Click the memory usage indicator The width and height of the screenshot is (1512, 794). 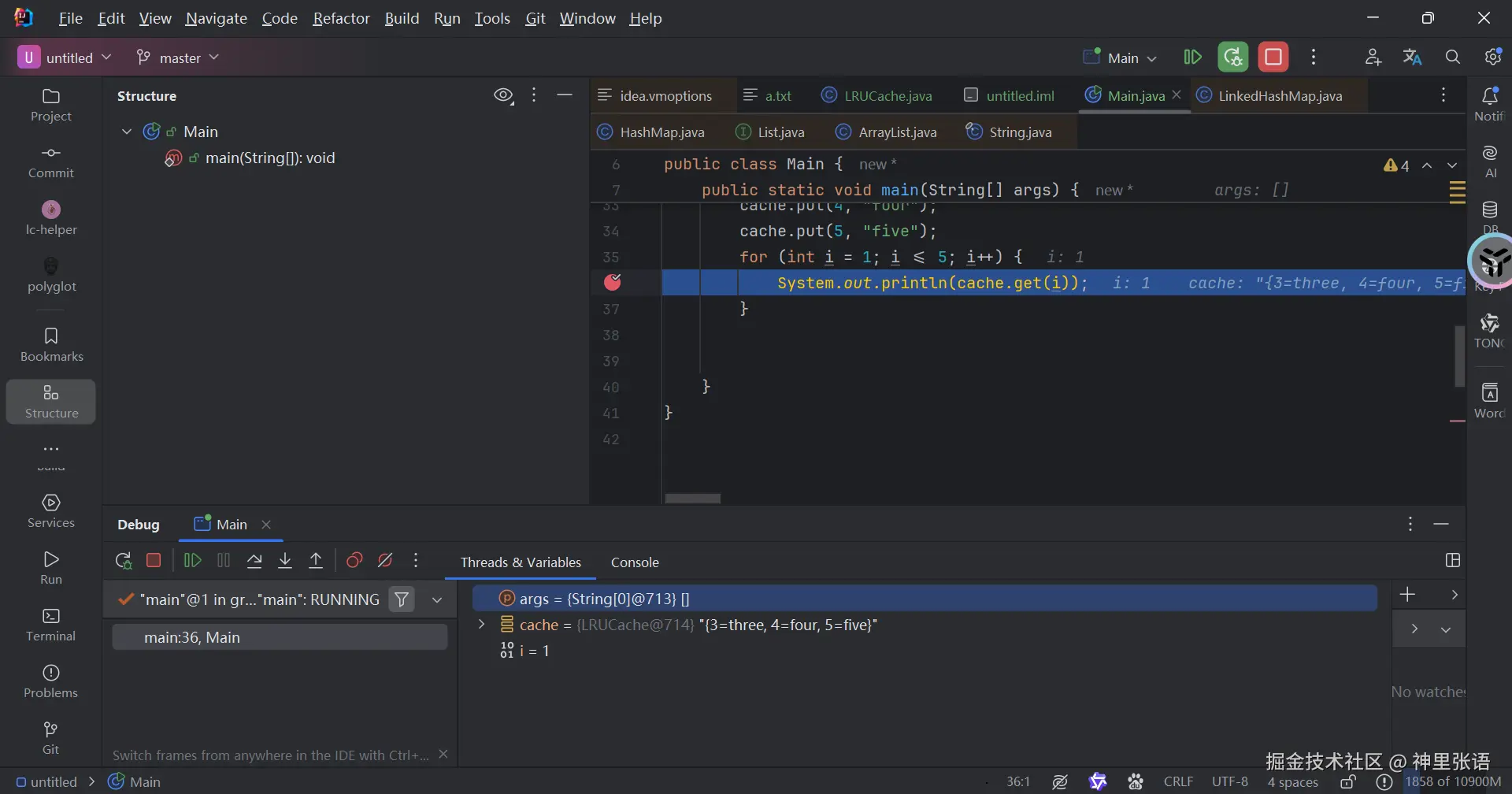1453,782
